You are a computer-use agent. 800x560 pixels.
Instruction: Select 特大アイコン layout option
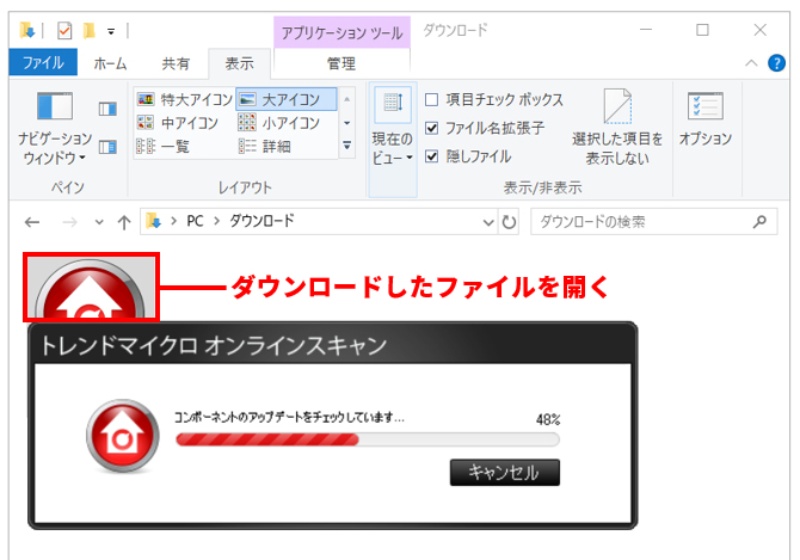point(184,99)
